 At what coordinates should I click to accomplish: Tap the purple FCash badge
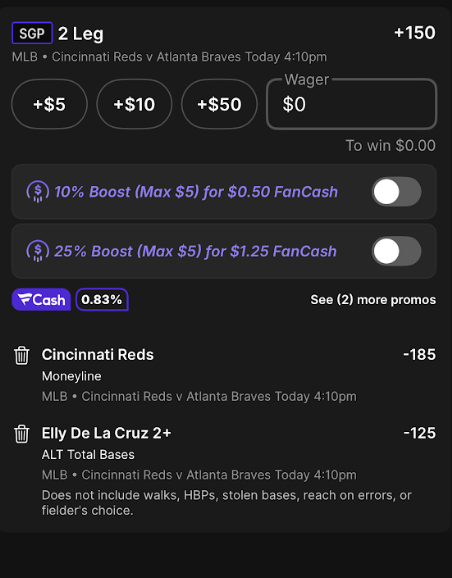(x=41, y=299)
